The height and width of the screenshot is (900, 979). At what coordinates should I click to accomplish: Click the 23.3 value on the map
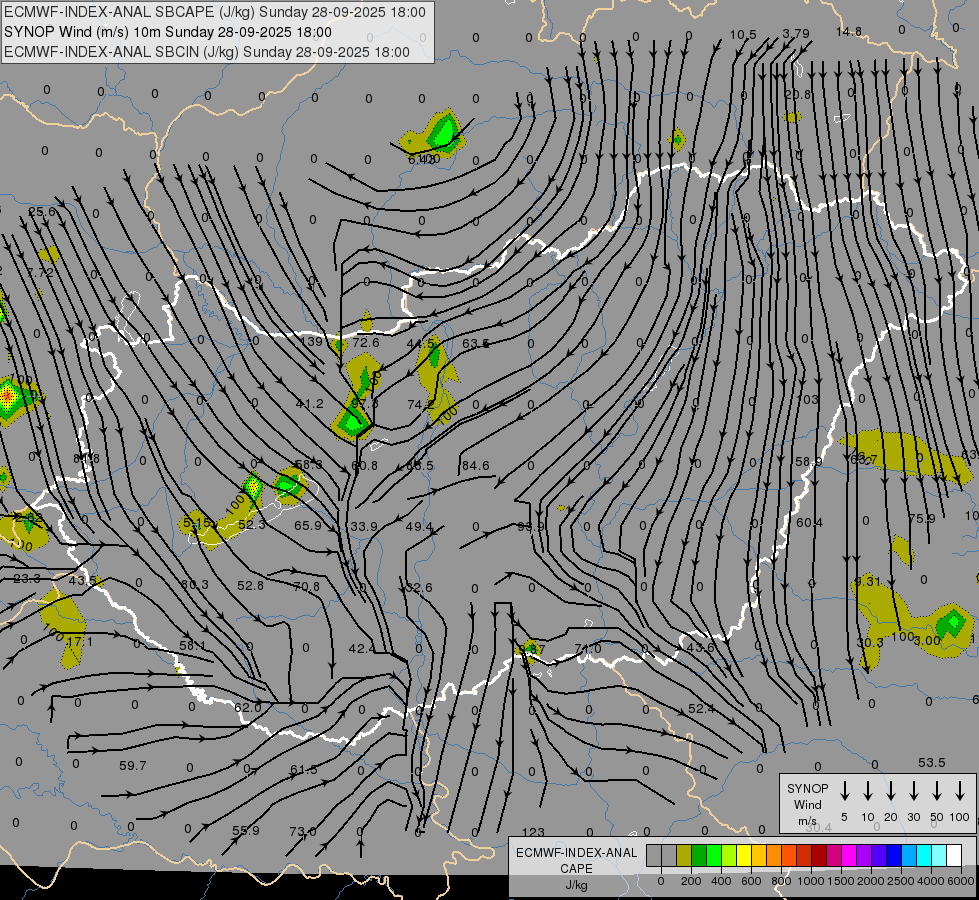[27, 579]
